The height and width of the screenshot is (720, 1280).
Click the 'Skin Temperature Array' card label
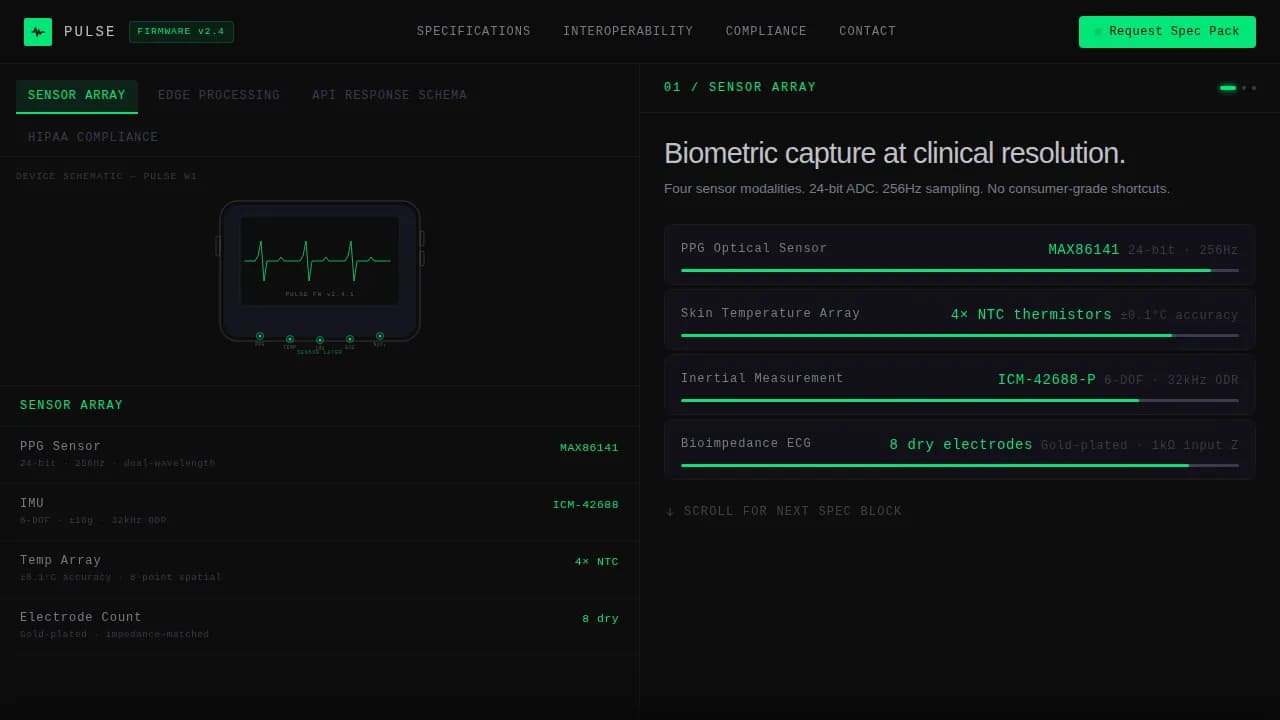pyautogui.click(x=770, y=313)
